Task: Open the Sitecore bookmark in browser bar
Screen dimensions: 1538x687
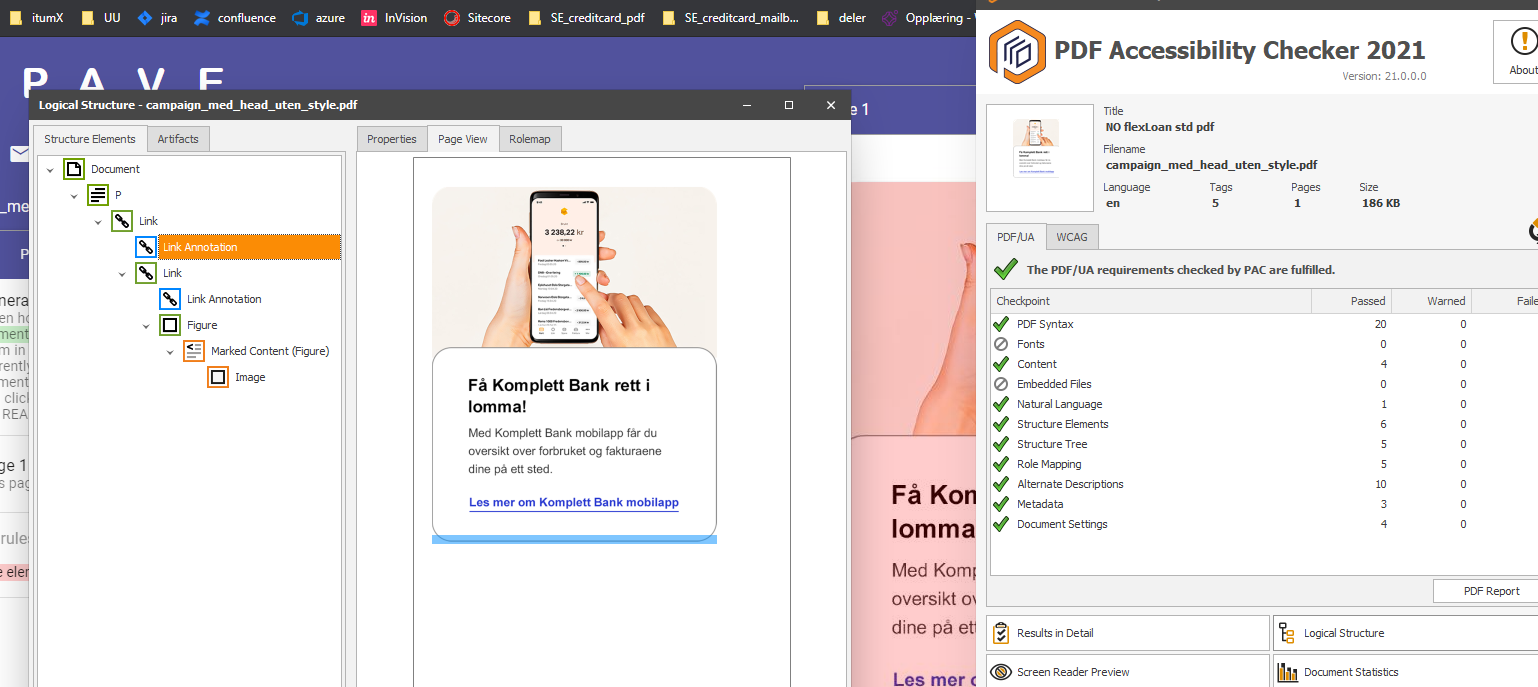Action: click(x=479, y=18)
